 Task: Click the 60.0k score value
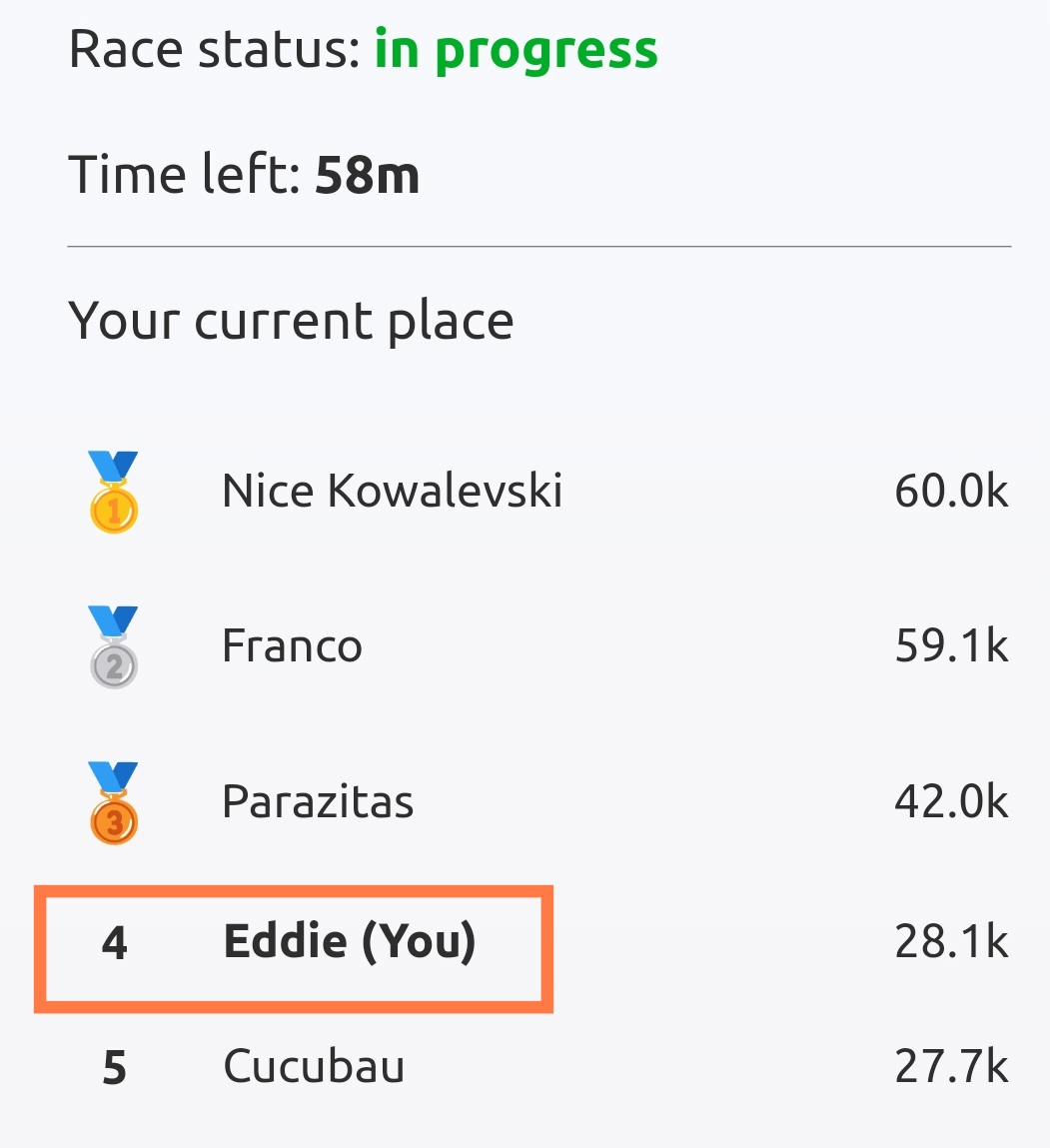(x=951, y=491)
